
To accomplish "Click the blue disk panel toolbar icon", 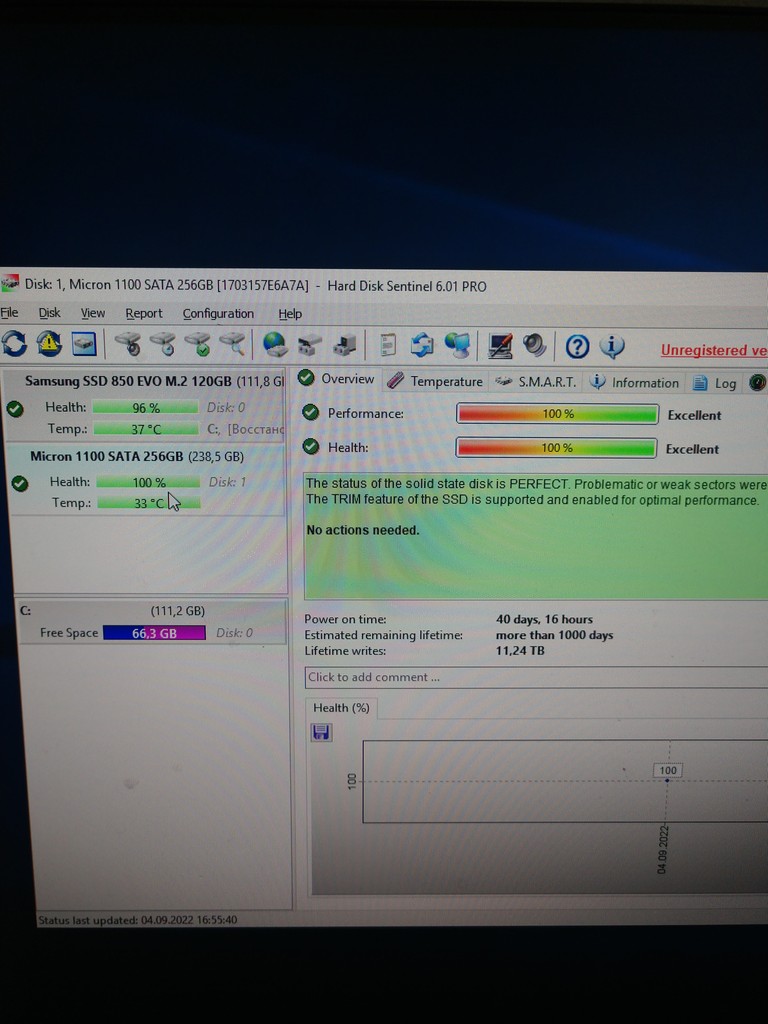I will click(x=84, y=344).
